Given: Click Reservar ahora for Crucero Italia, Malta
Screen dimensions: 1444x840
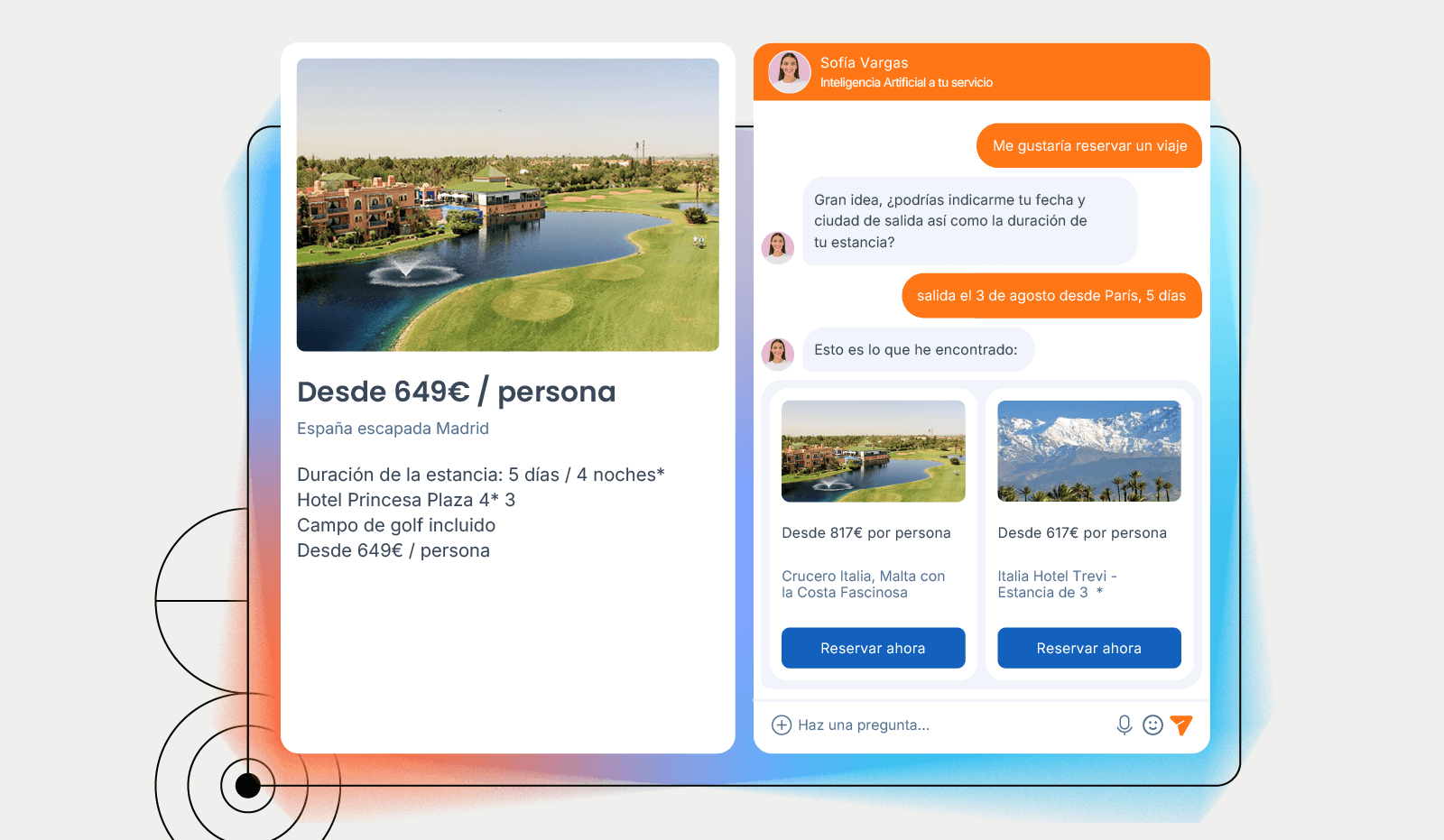Looking at the screenshot, I should (x=873, y=648).
